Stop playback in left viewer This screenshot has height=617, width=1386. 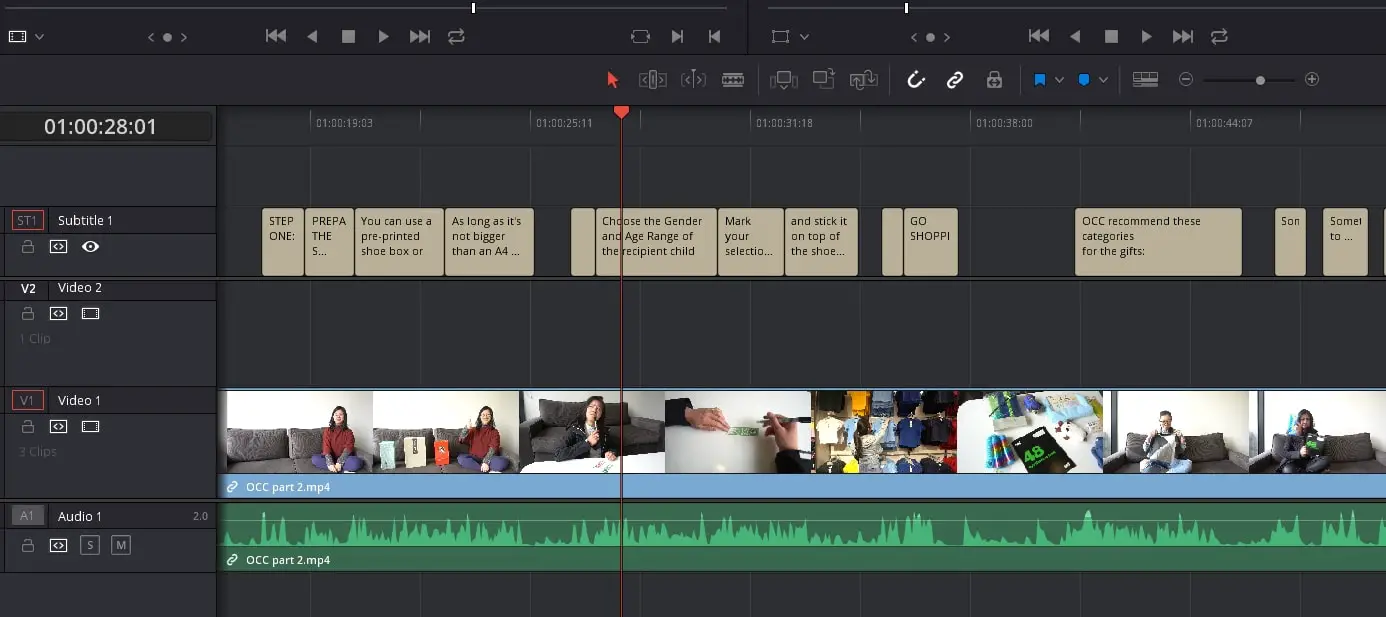tap(348, 36)
